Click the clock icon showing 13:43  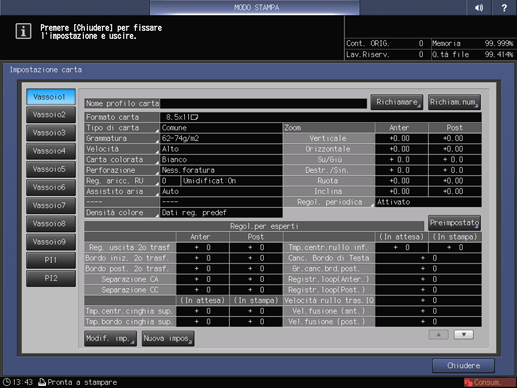(6, 382)
